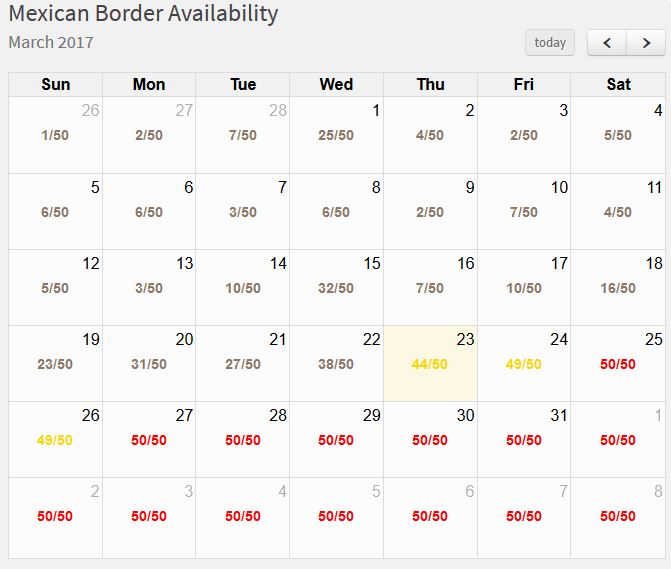The height and width of the screenshot is (569, 671).
Task: Select the 25/50 entry on March 1
Action: pos(336,135)
